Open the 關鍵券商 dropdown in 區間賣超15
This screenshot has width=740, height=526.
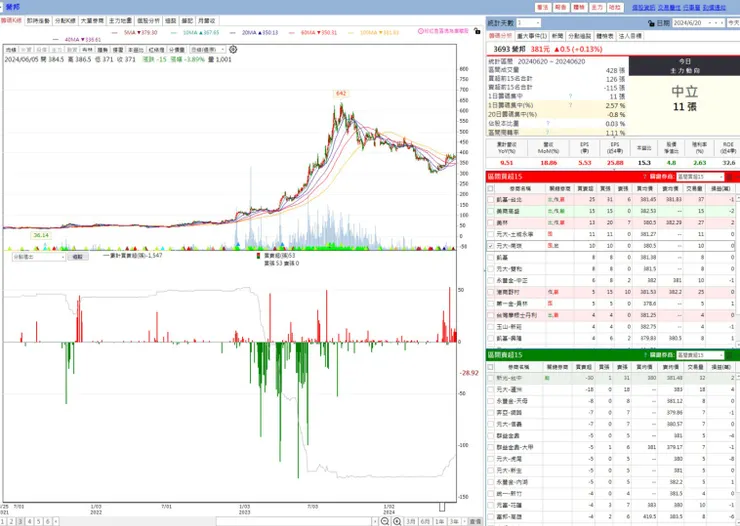(x=700, y=355)
